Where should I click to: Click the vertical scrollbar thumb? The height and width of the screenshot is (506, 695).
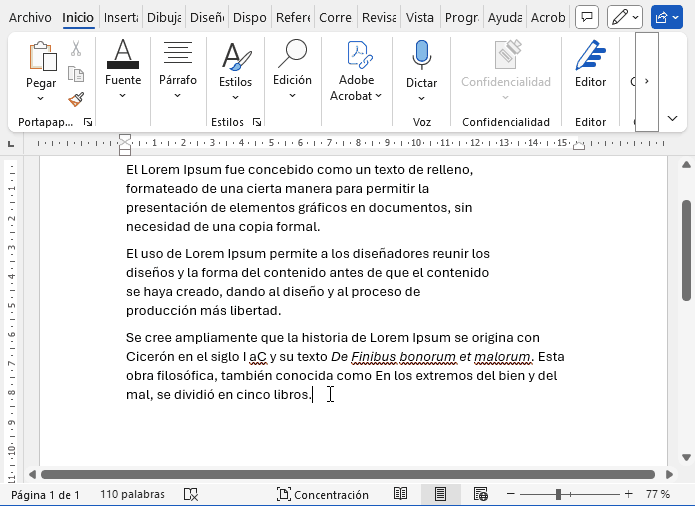(686, 250)
